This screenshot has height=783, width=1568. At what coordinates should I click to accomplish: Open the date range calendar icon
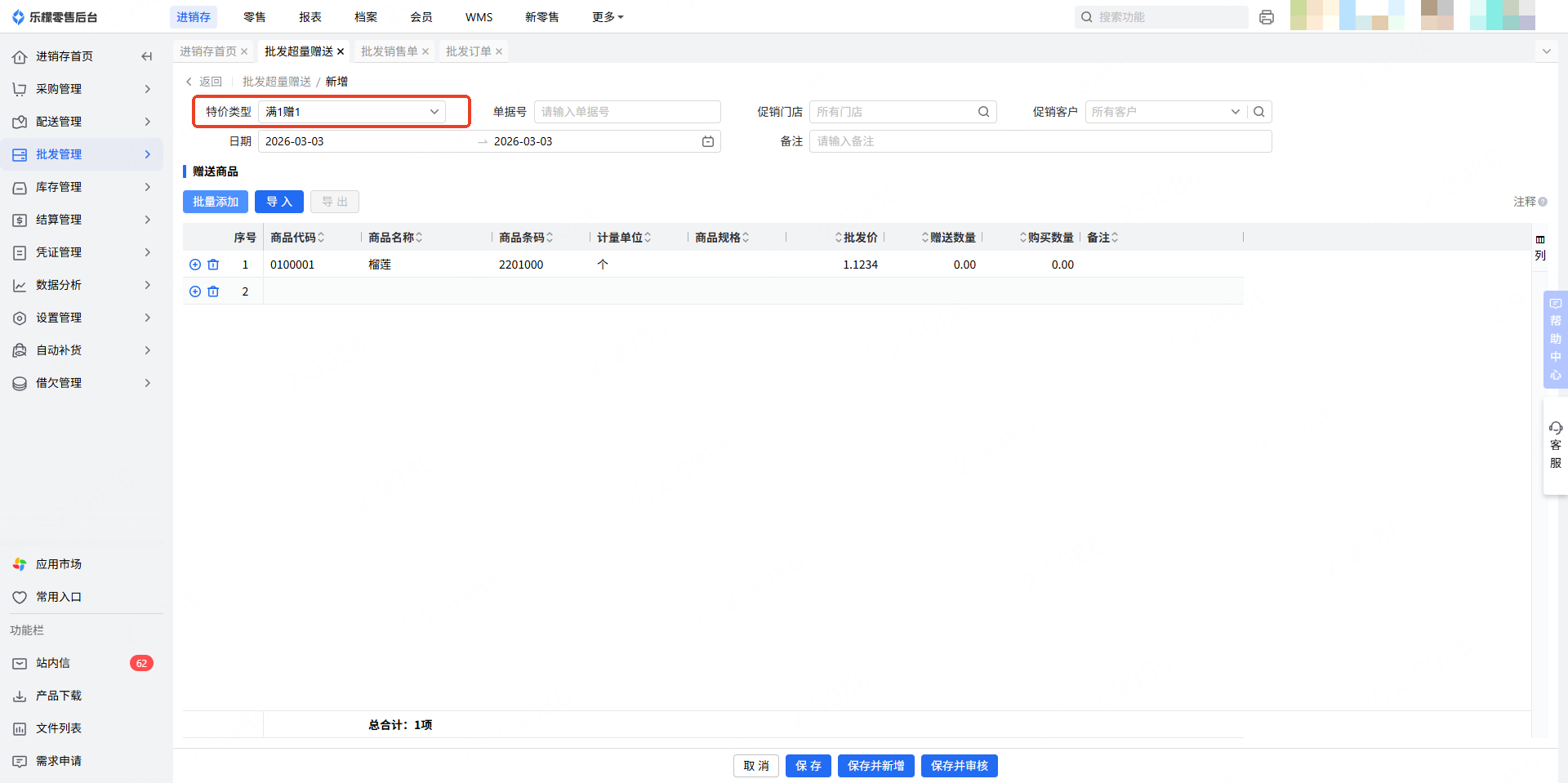[708, 141]
